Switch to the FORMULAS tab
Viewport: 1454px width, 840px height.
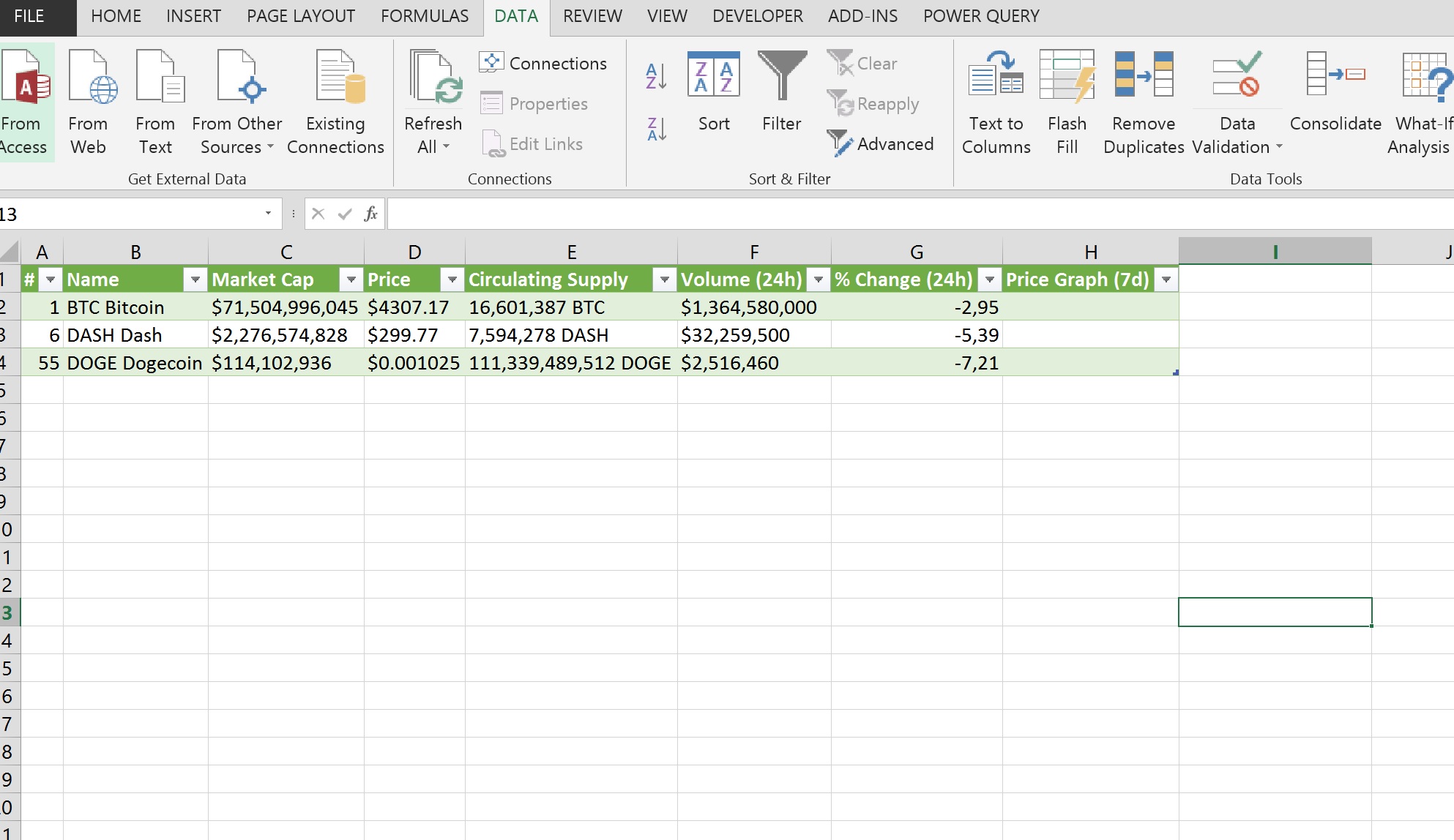(x=425, y=16)
